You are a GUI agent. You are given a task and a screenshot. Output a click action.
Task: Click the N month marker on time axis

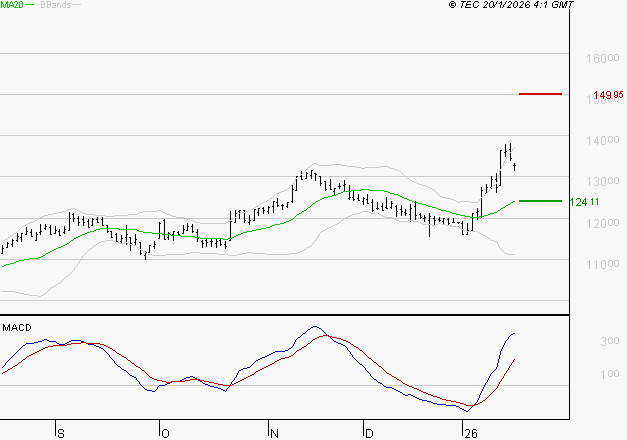point(274,434)
